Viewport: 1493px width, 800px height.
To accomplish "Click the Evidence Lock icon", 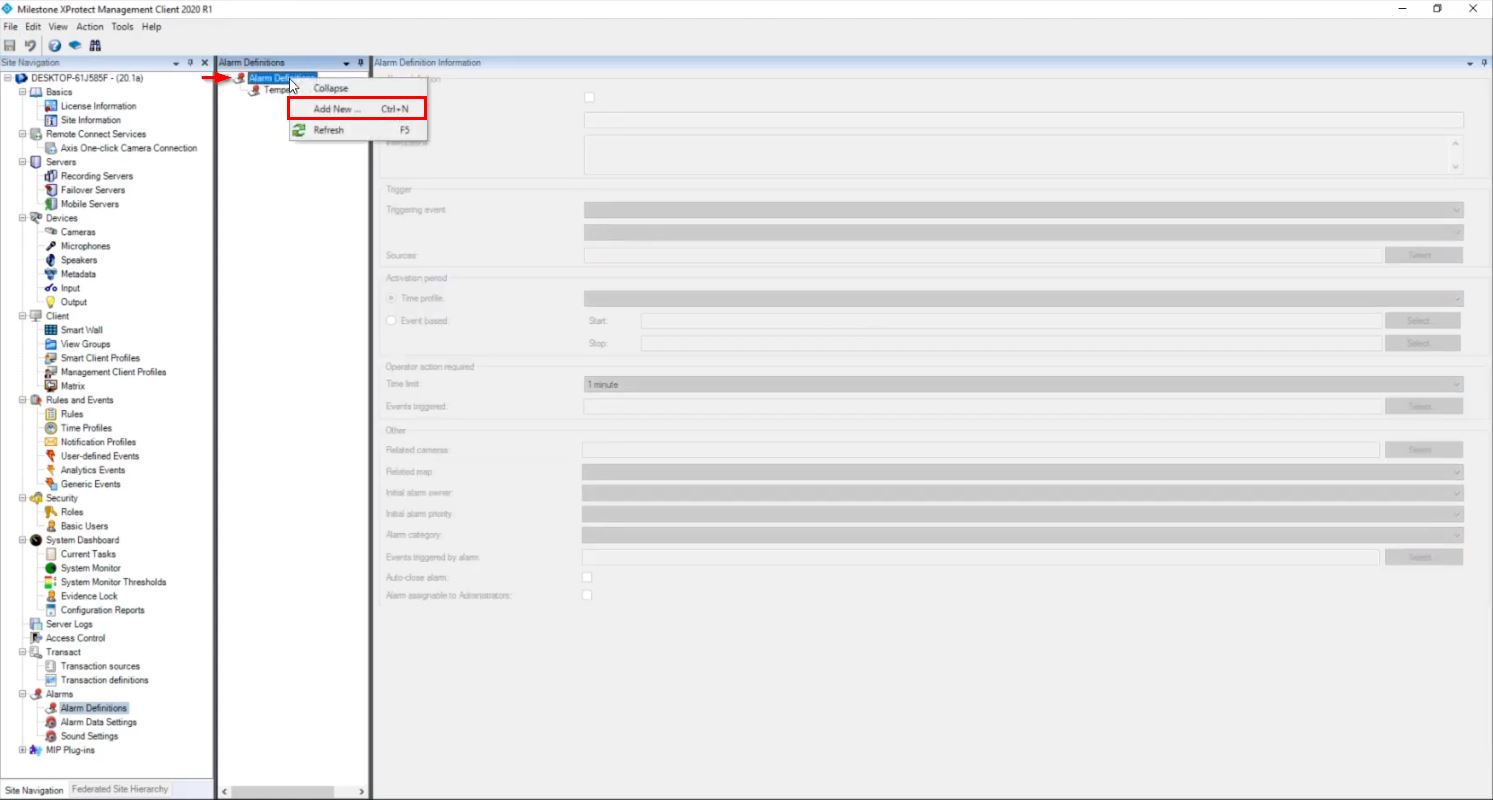I will tap(51, 596).
